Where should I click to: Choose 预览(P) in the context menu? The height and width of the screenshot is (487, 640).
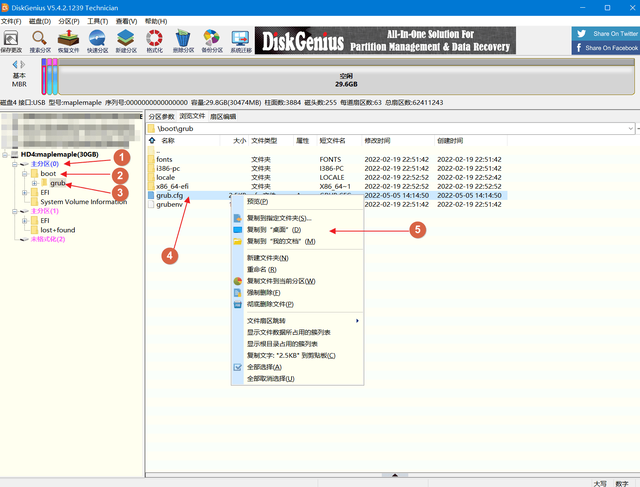[297, 202]
